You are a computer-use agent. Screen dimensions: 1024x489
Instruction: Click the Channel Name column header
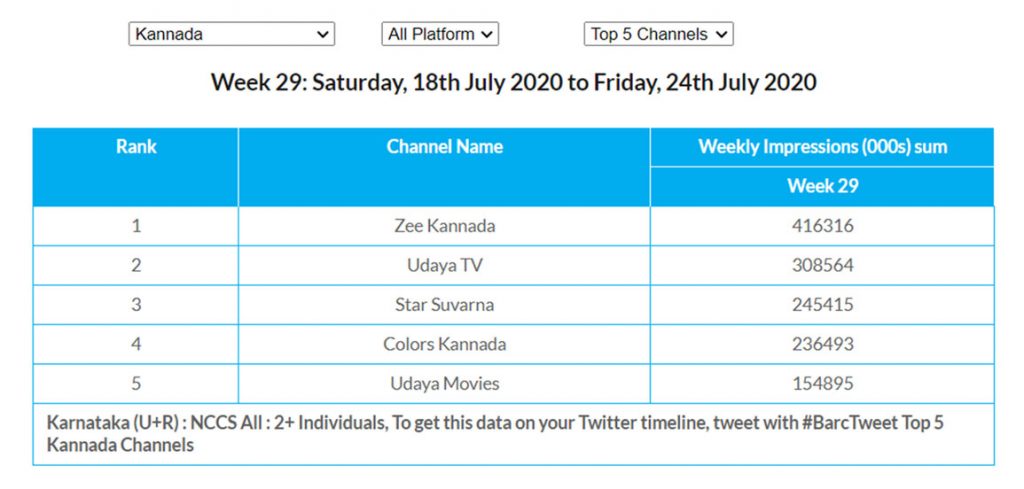pyautogui.click(x=444, y=147)
